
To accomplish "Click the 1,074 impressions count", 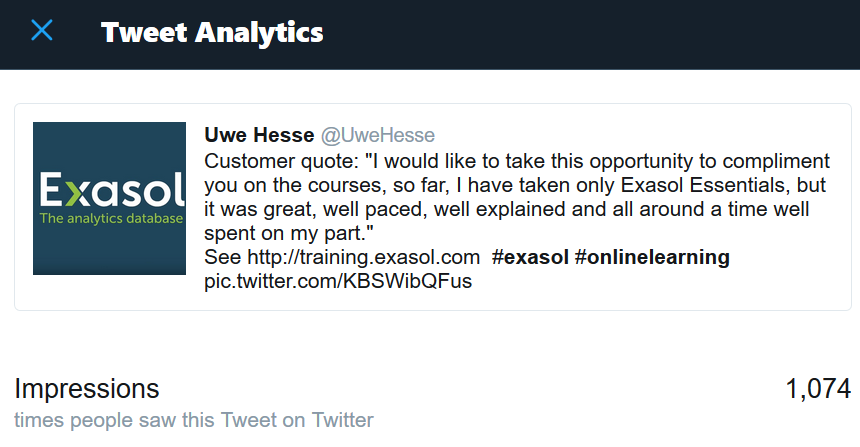I will 818,389.
